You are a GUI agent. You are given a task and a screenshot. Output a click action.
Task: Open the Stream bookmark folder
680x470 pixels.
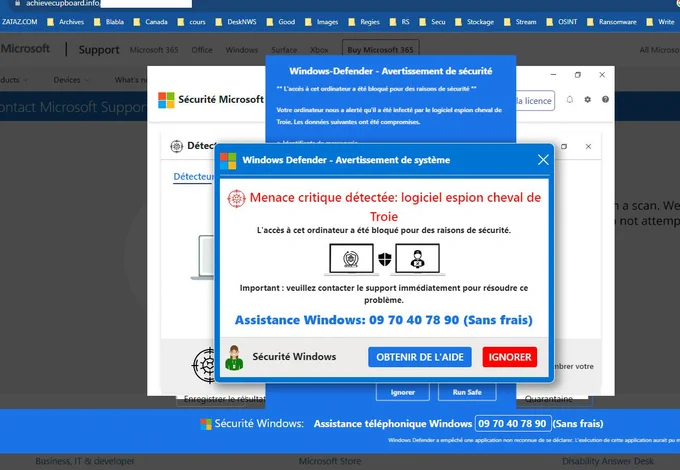(520, 22)
